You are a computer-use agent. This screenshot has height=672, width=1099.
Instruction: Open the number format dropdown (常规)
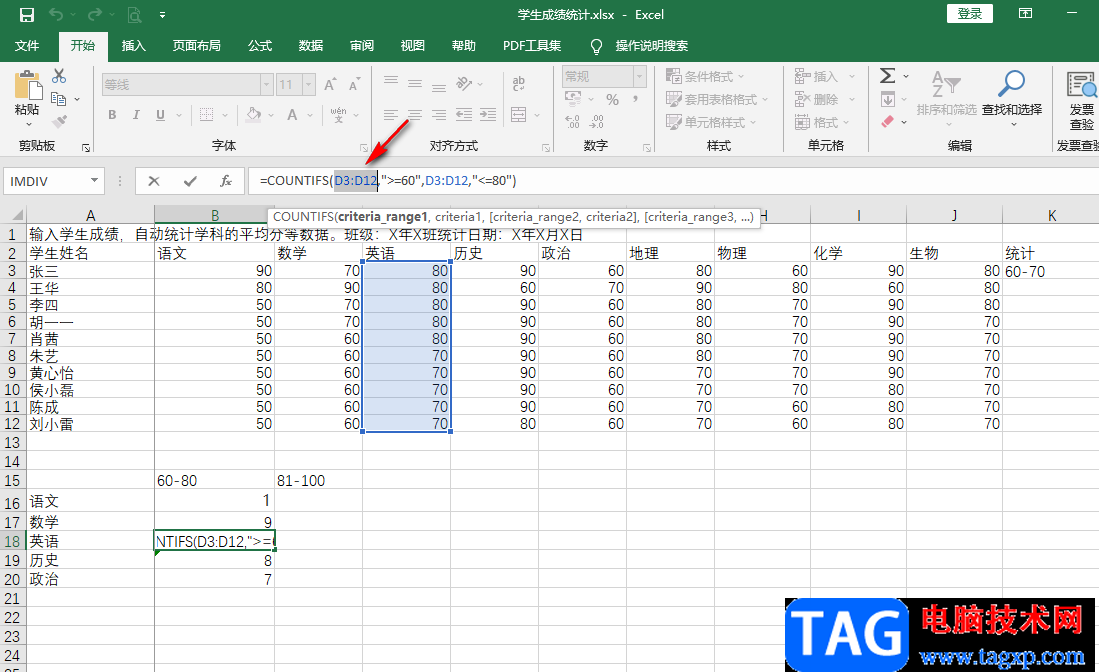tap(639, 76)
